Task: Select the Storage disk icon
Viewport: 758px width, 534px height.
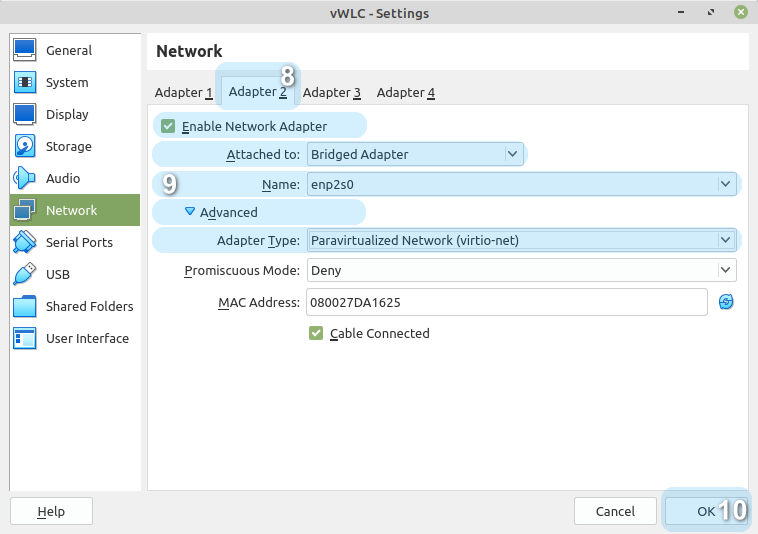Action: pos(25,146)
